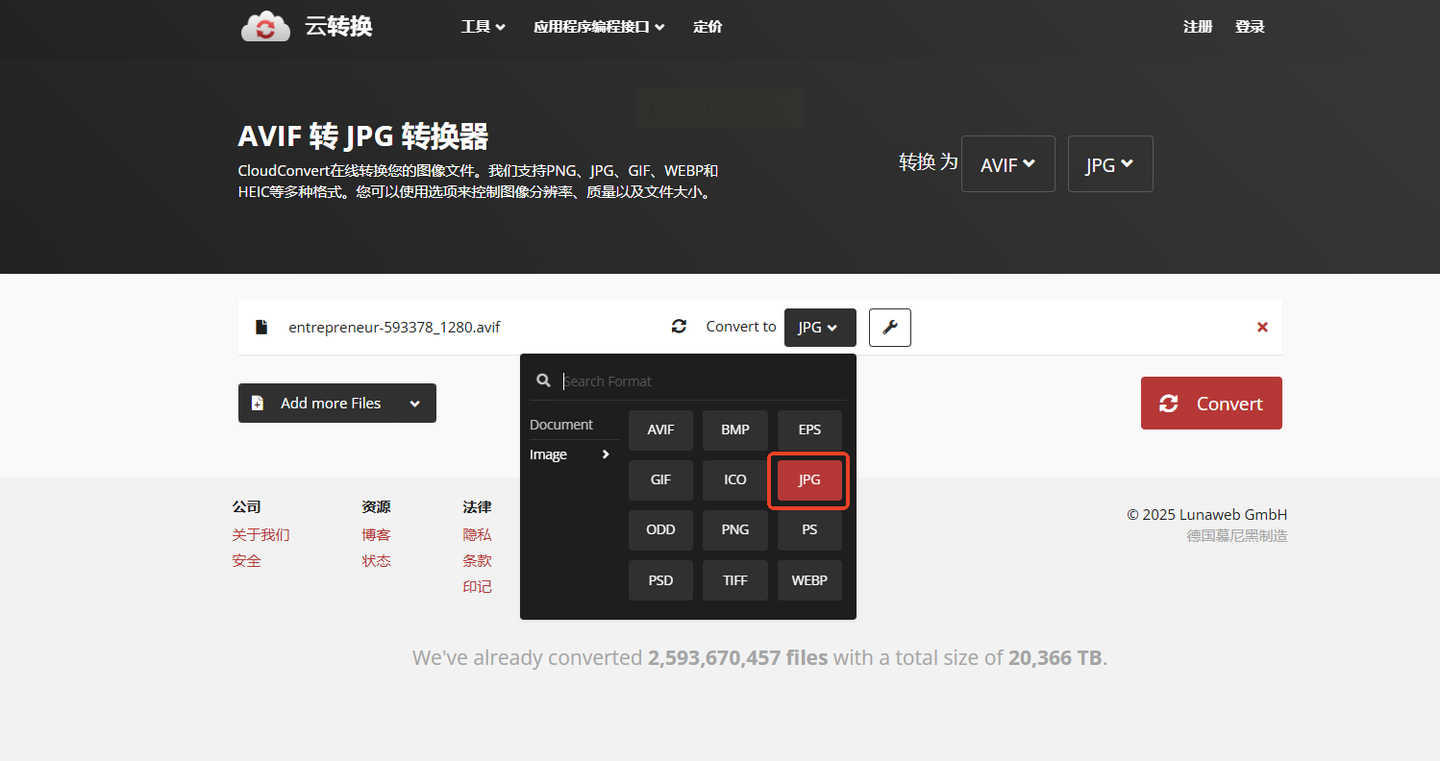Click the Add more Files button label
This screenshot has height=761, width=1440.
(331, 403)
